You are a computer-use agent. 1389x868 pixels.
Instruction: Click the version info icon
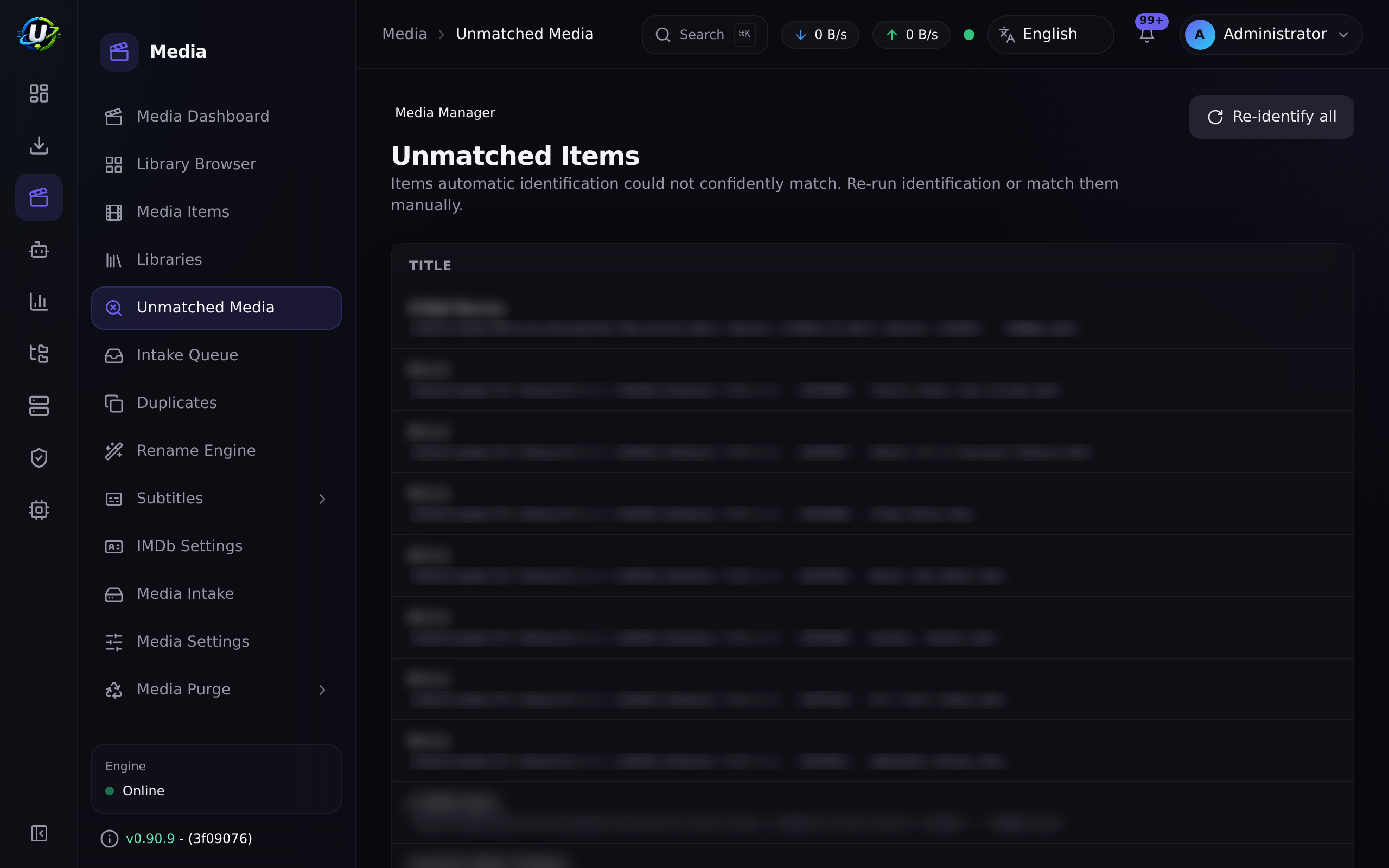pos(109,839)
